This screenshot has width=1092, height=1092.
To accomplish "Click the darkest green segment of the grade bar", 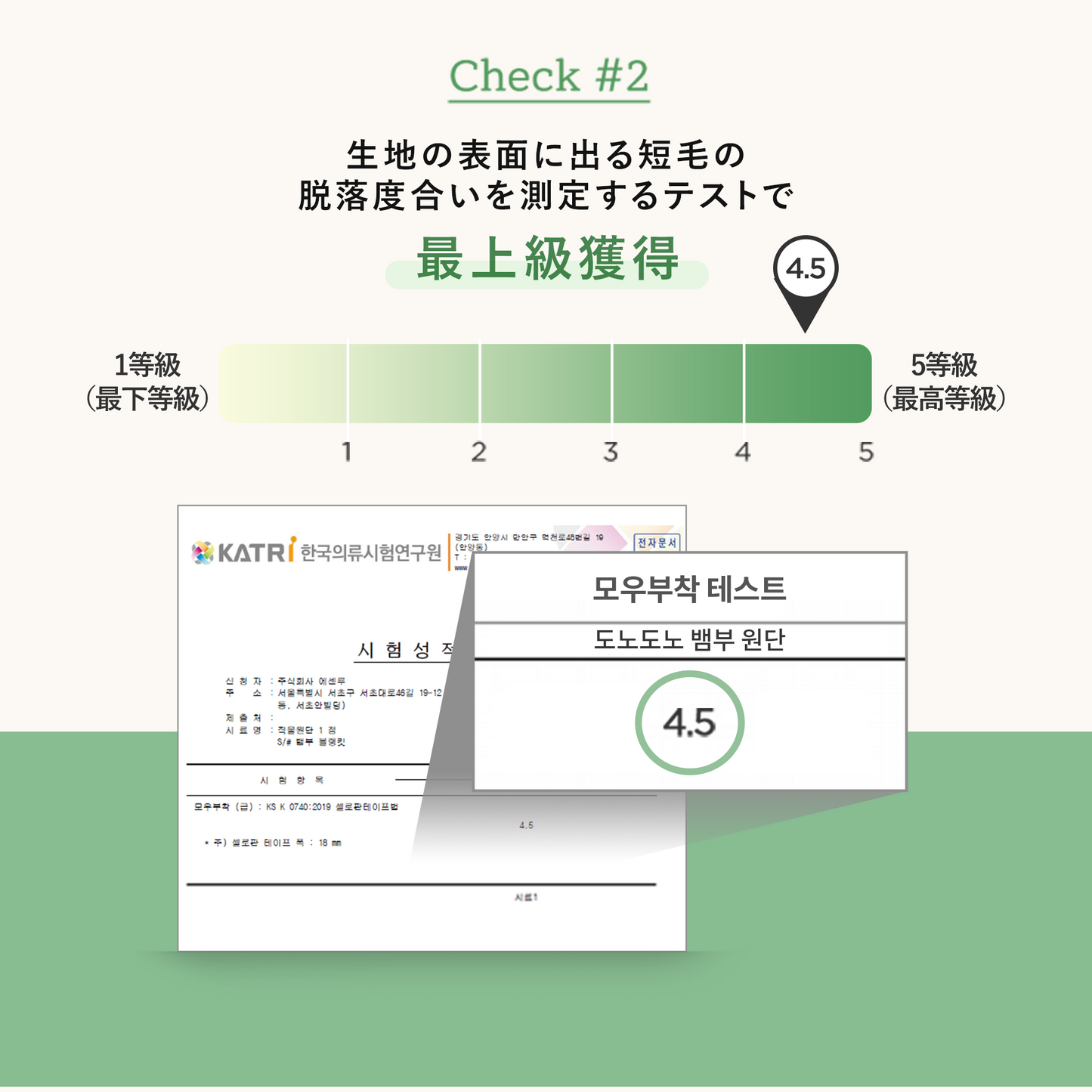I will coord(807,383).
